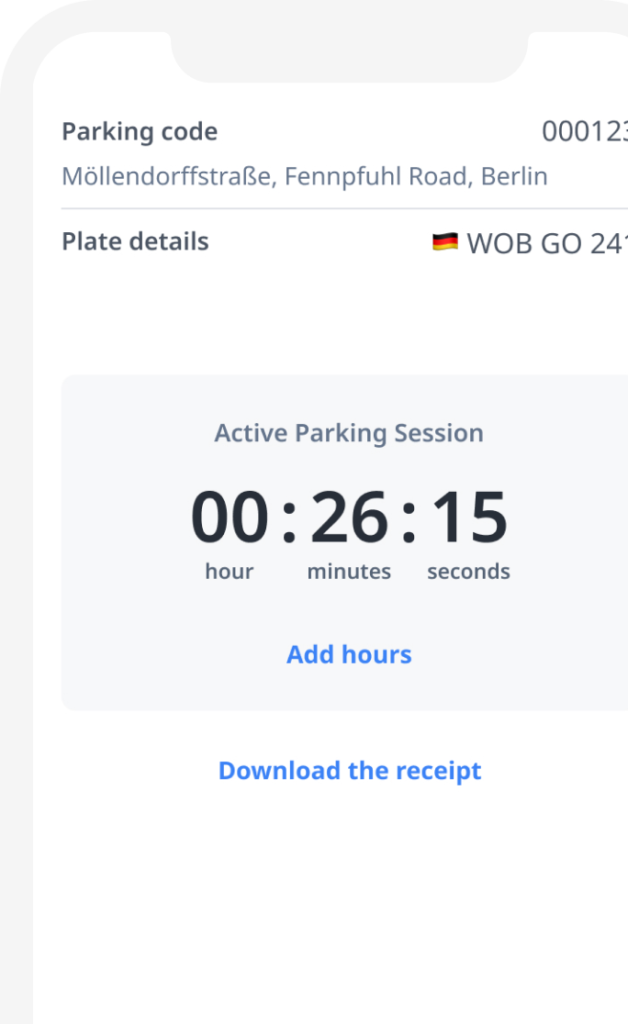Click the "seconds" label under timer
Viewport: 628px width, 1024px height.
[x=468, y=572]
